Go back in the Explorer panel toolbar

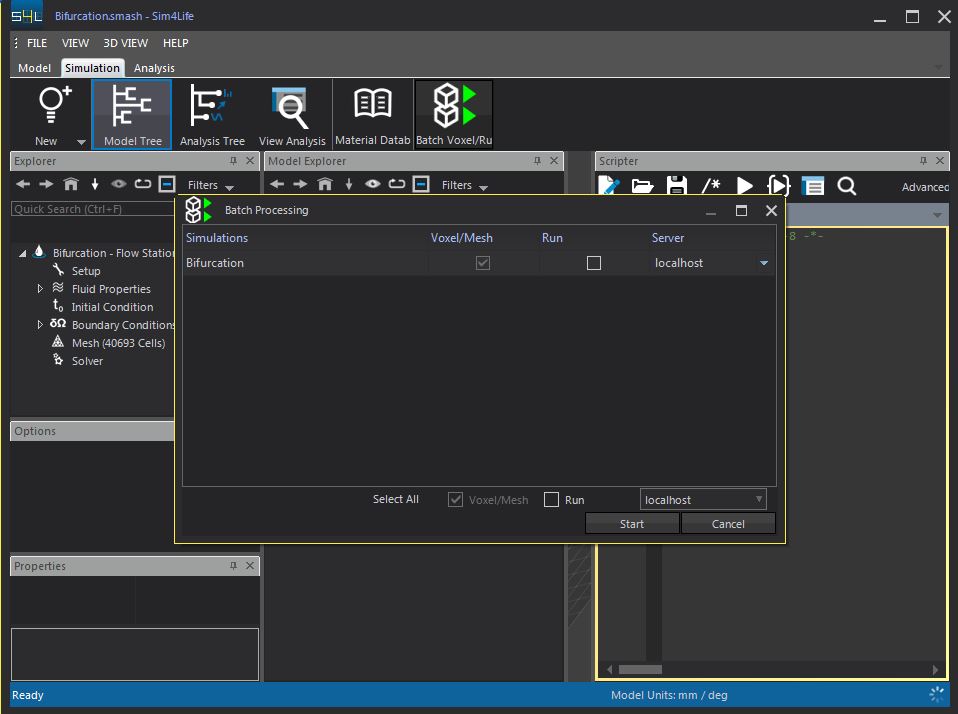pyautogui.click(x=23, y=184)
